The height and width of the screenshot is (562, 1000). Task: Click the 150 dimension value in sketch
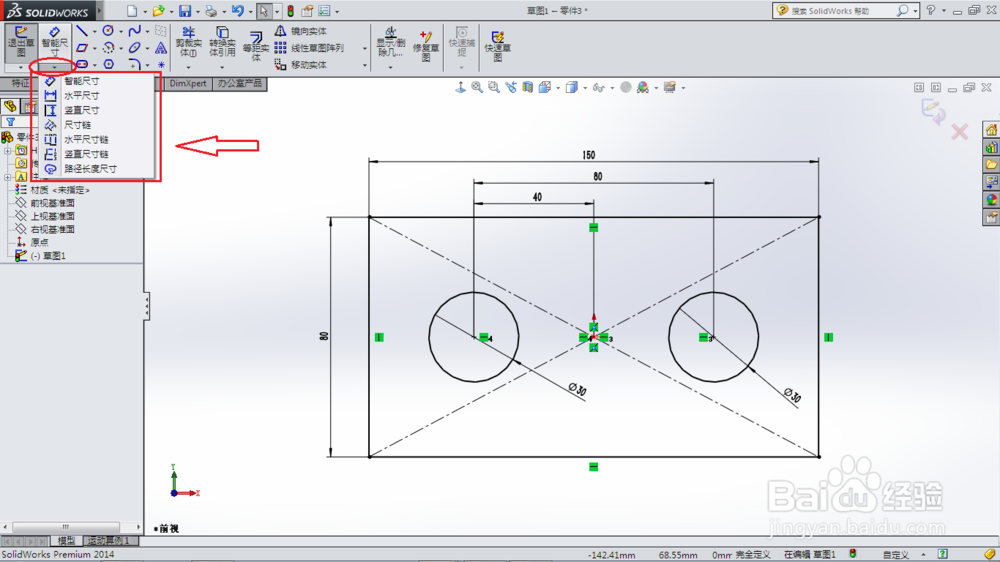pos(589,155)
